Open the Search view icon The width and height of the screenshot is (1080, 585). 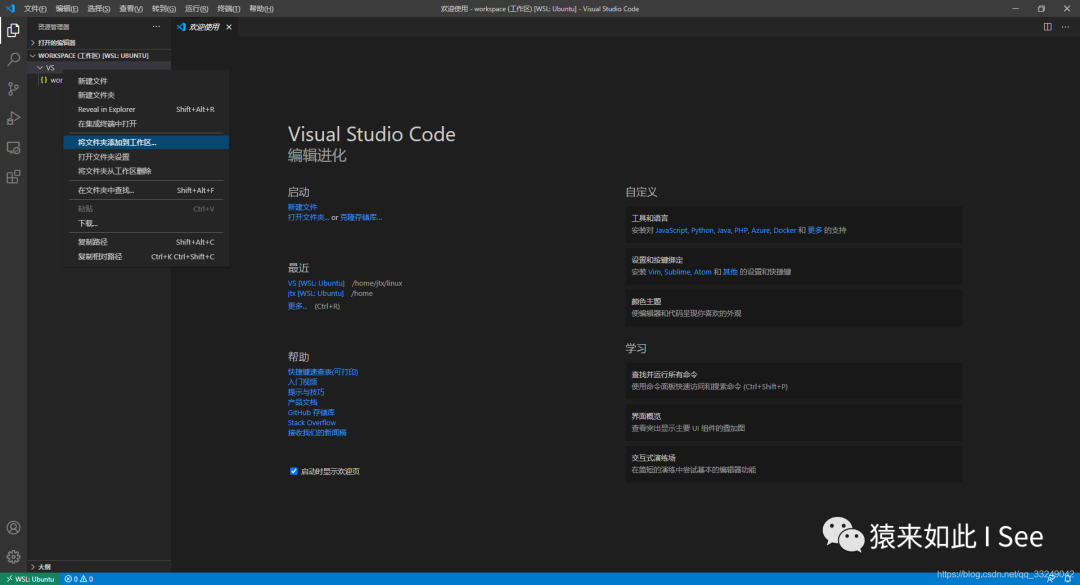[x=13, y=59]
